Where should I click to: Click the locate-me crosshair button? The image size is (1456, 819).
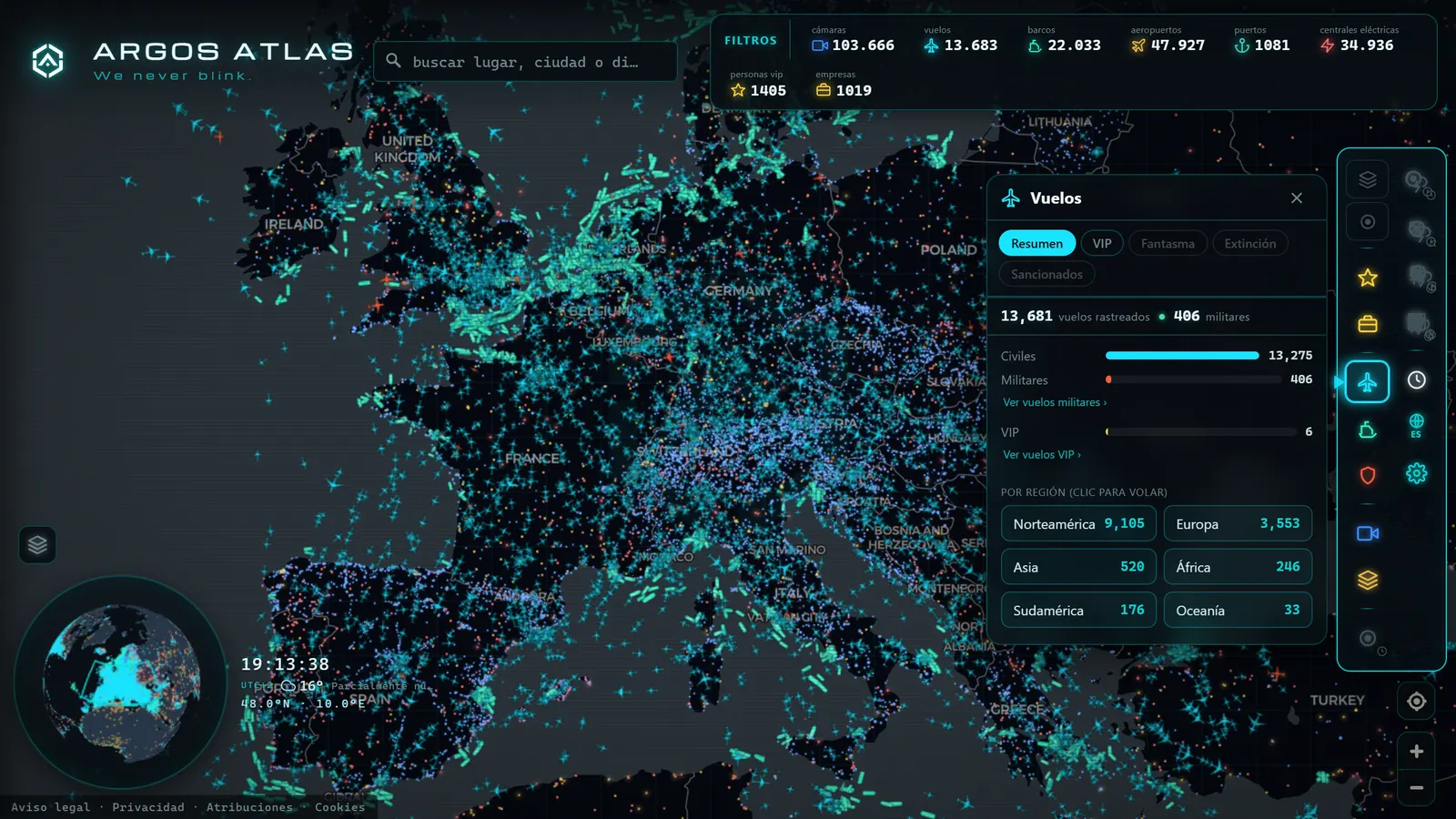[x=1417, y=702]
